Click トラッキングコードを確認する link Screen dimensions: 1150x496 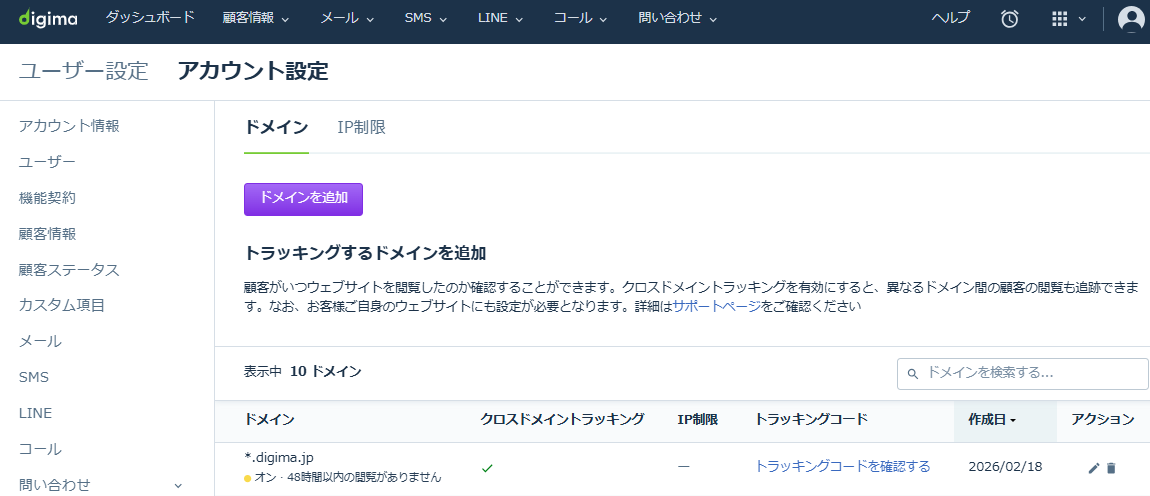tap(843, 467)
